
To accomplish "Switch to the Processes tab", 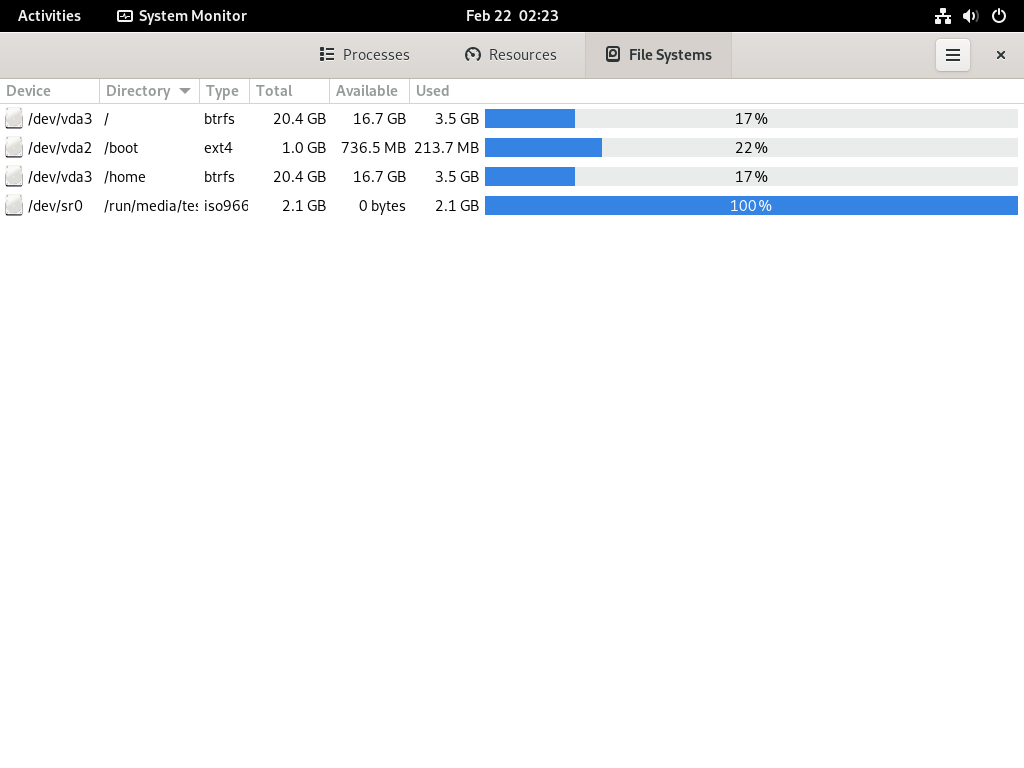I will 364,55.
